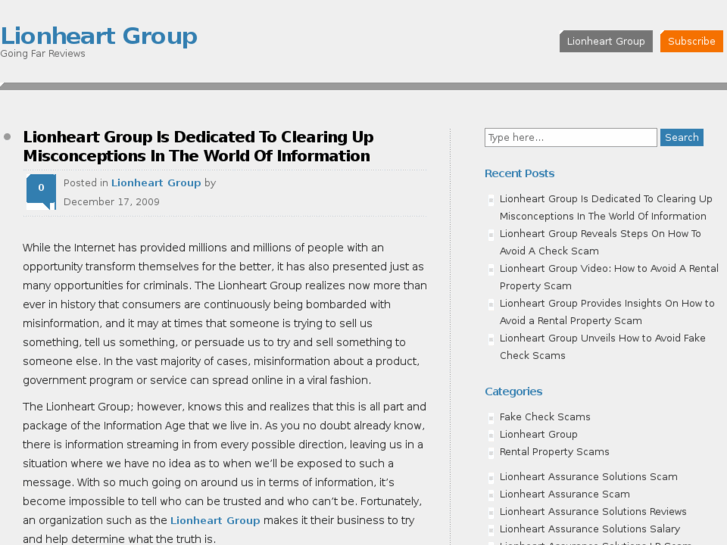
Task: Click the 'Categories' heading
Action: point(513,391)
